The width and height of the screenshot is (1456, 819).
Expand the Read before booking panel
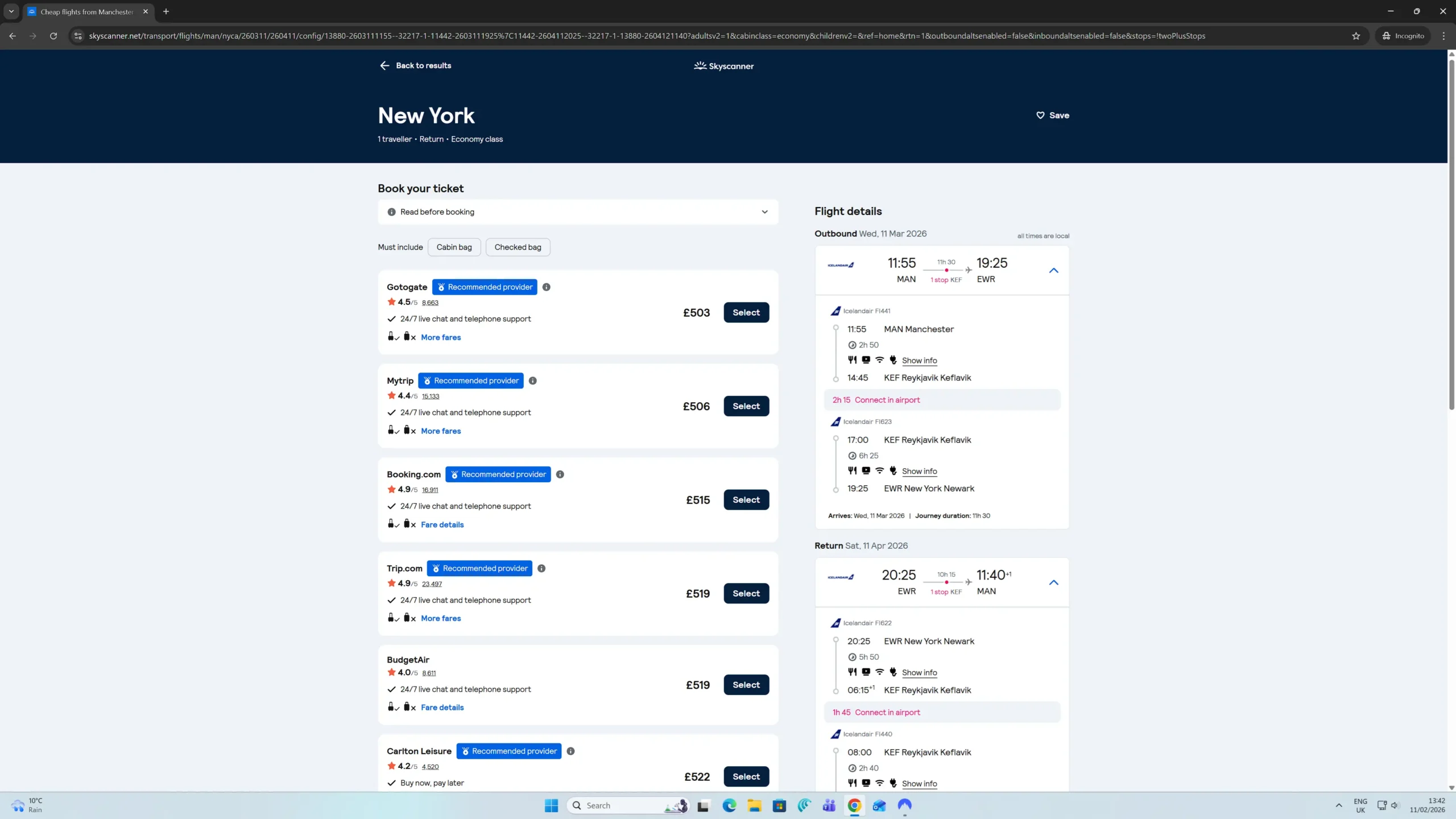pyautogui.click(x=764, y=212)
